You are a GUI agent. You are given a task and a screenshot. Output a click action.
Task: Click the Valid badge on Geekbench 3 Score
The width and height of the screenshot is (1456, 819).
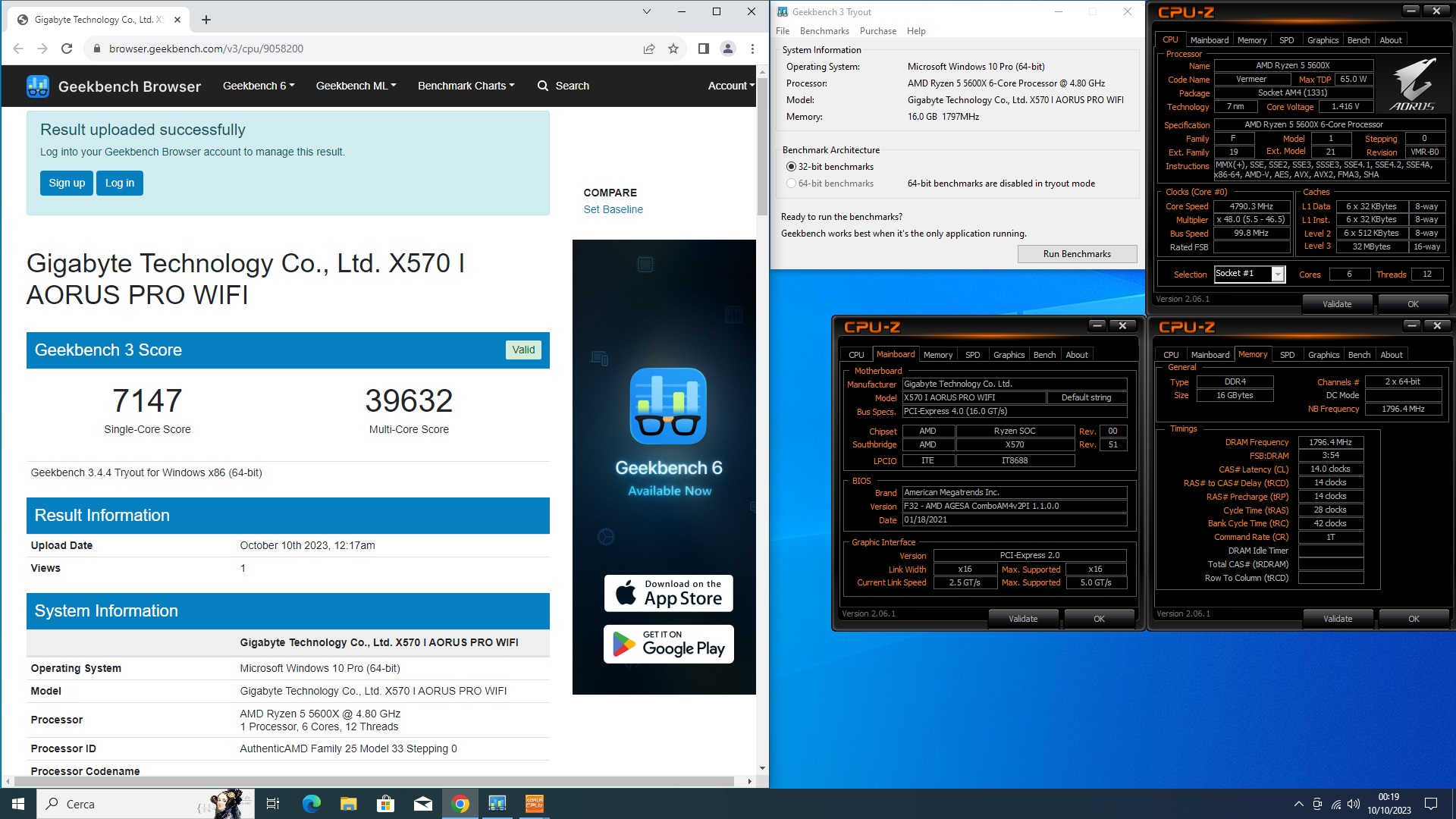[x=523, y=350]
